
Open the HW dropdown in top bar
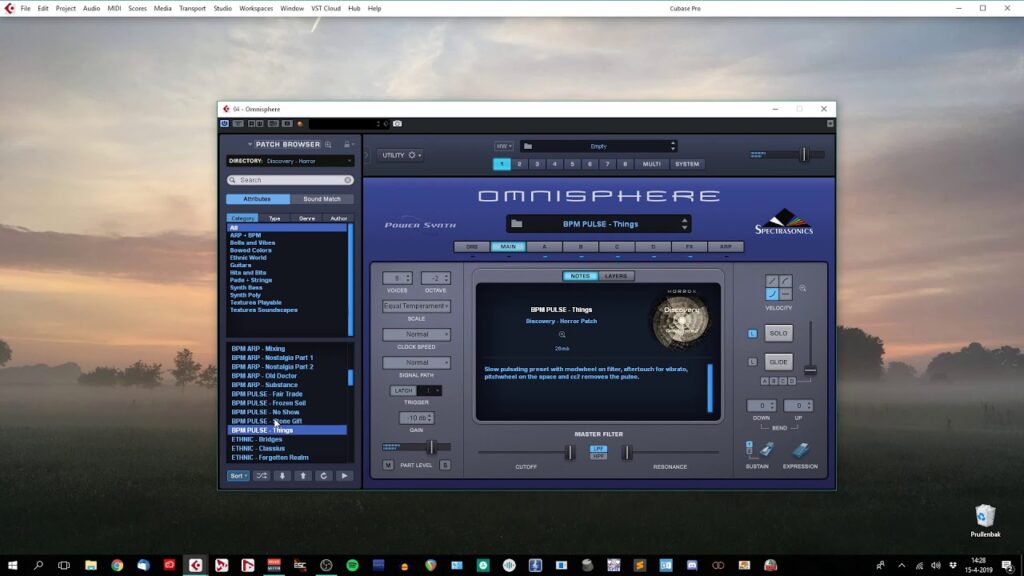(503, 146)
